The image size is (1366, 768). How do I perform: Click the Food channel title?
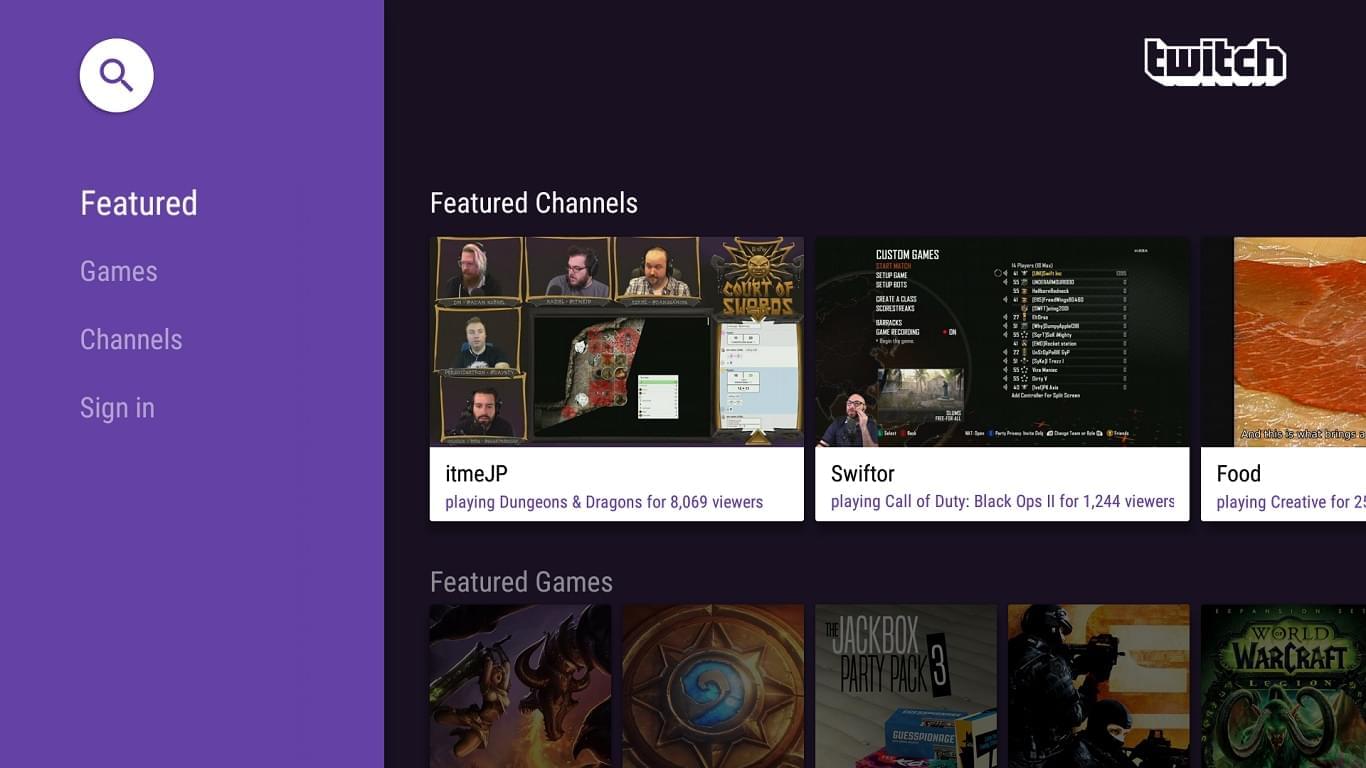1238,474
